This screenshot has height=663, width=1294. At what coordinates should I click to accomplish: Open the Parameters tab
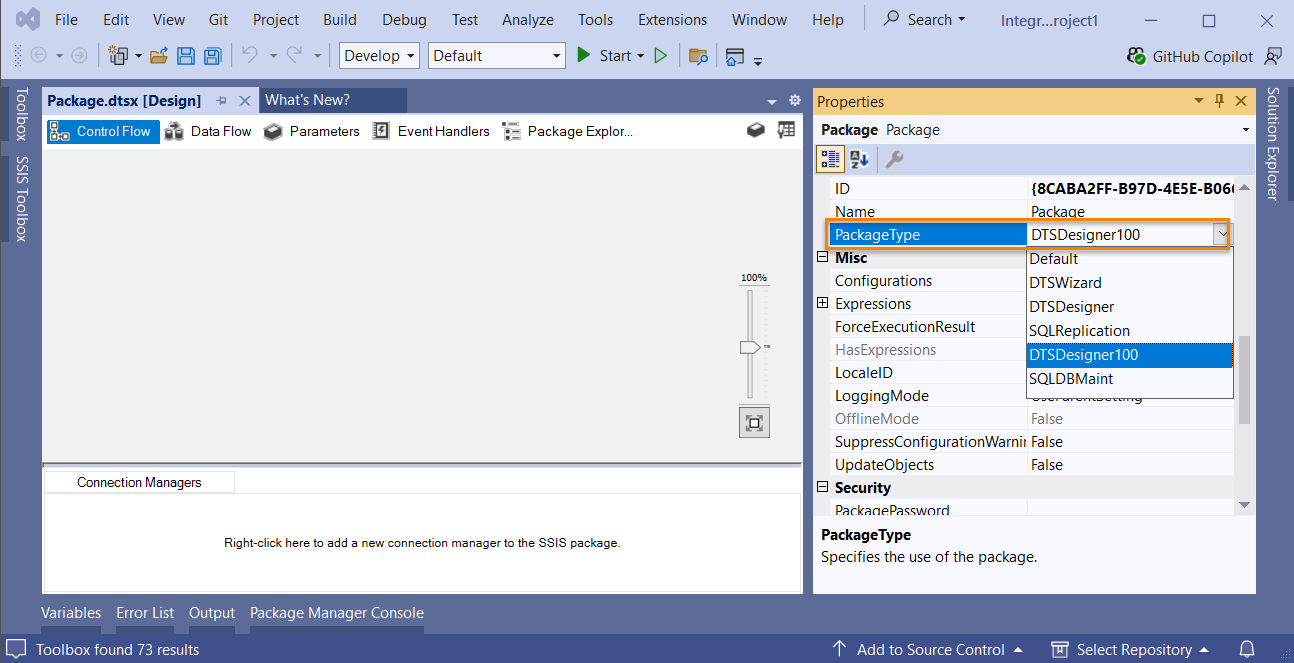[x=311, y=131]
